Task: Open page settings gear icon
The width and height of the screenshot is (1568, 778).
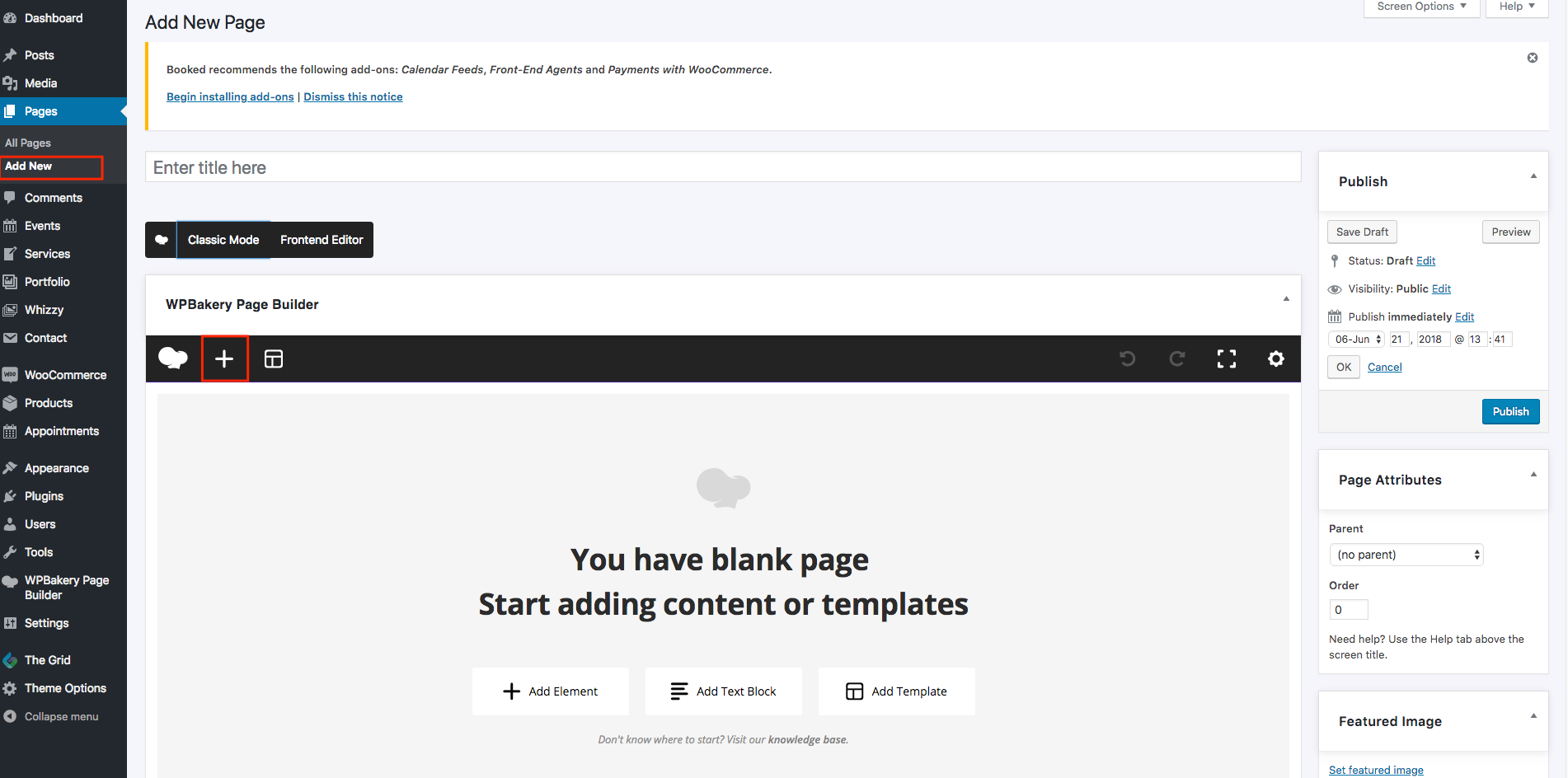Action: click(1276, 359)
